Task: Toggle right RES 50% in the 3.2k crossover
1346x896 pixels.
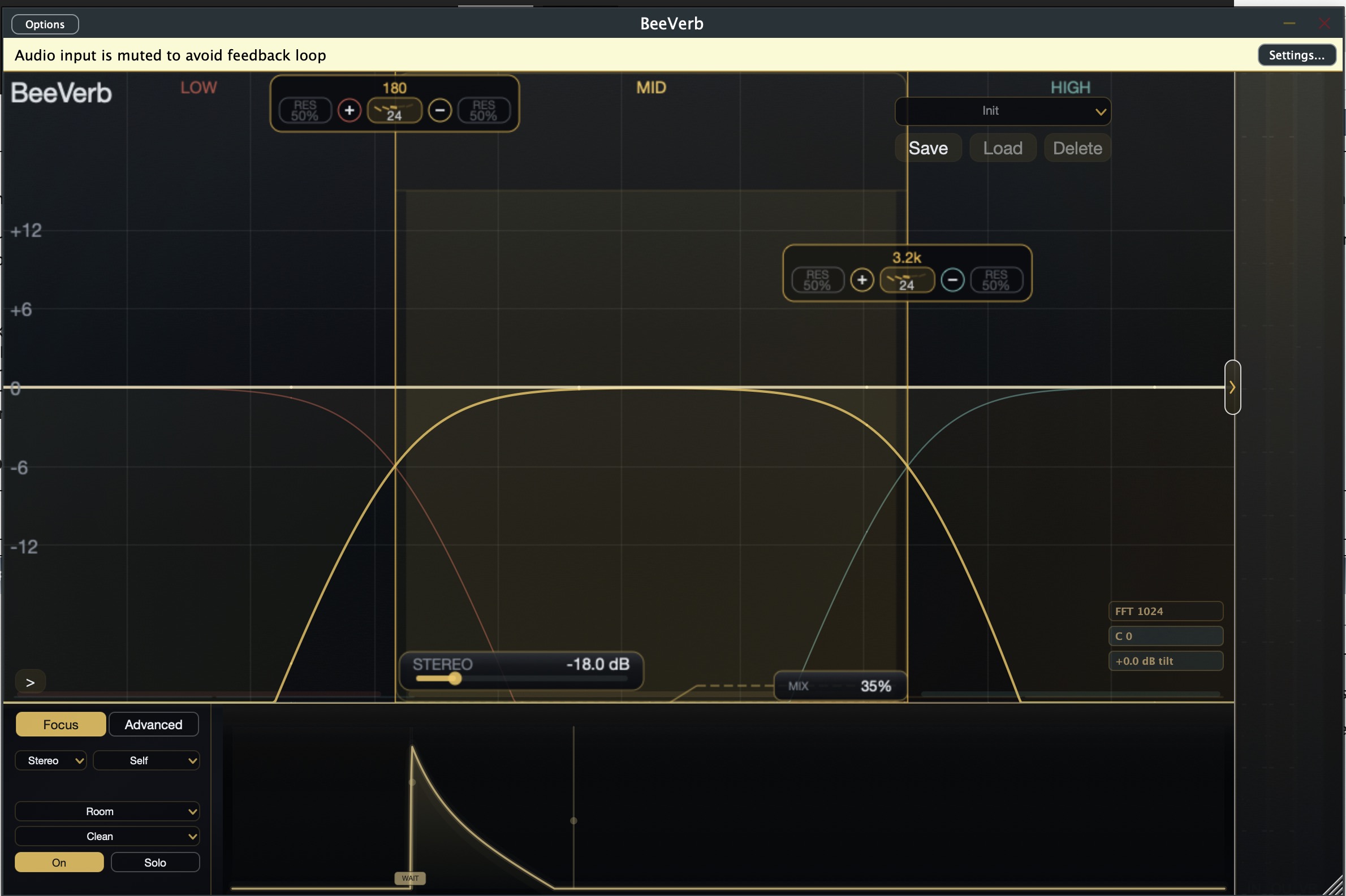Action: [996, 280]
